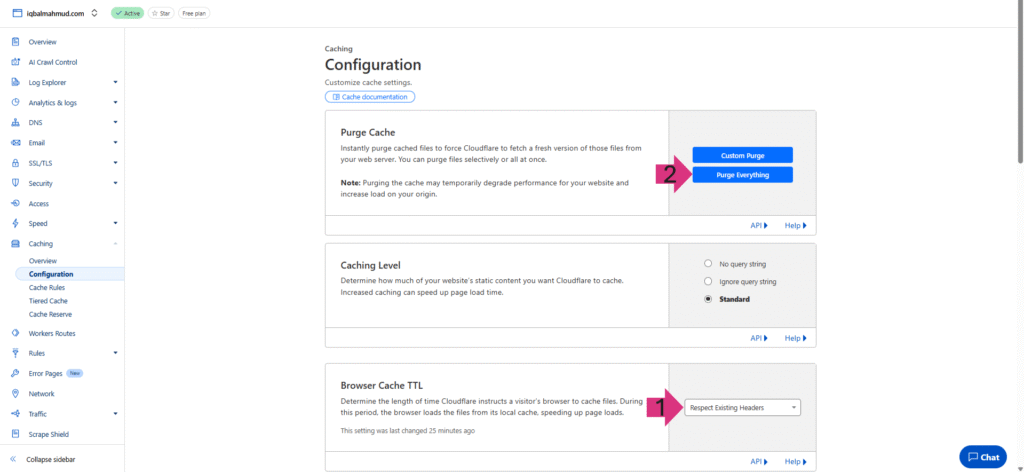This screenshot has width=1024, height=472.
Task: Open the Workers Routes menu item
Action: pos(52,333)
